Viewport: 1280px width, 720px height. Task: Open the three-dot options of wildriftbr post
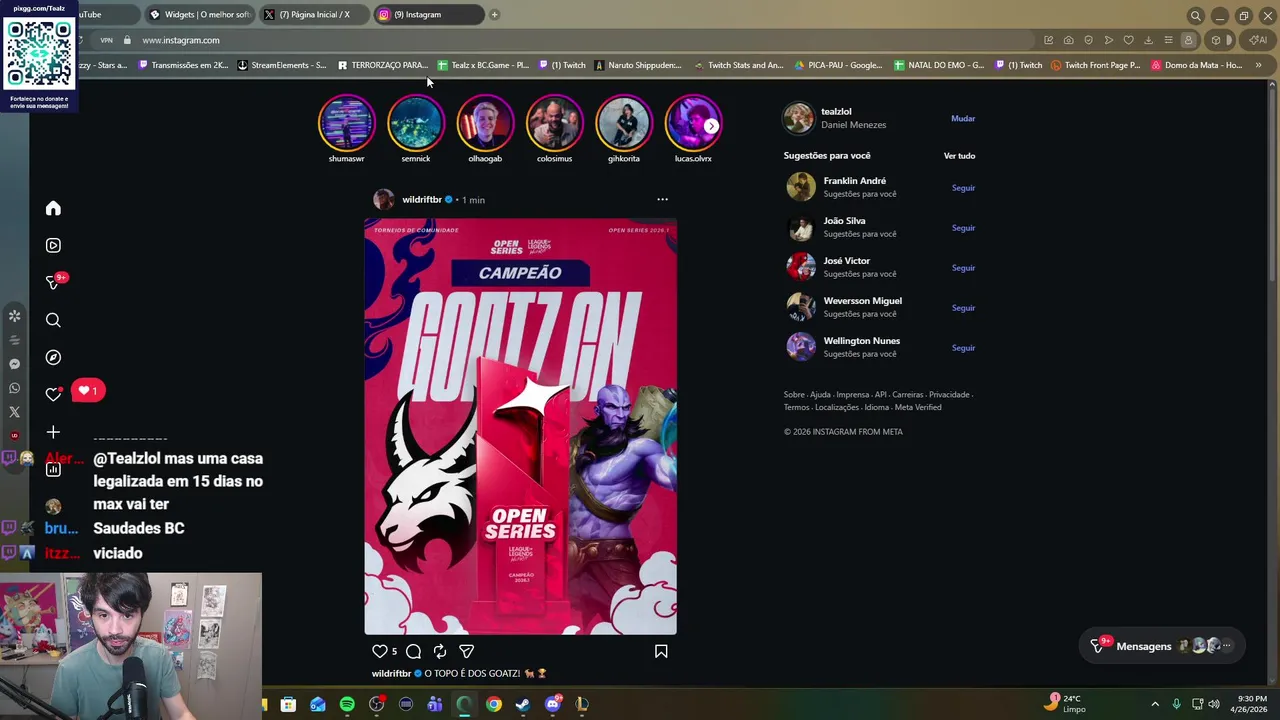click(662, 199)
